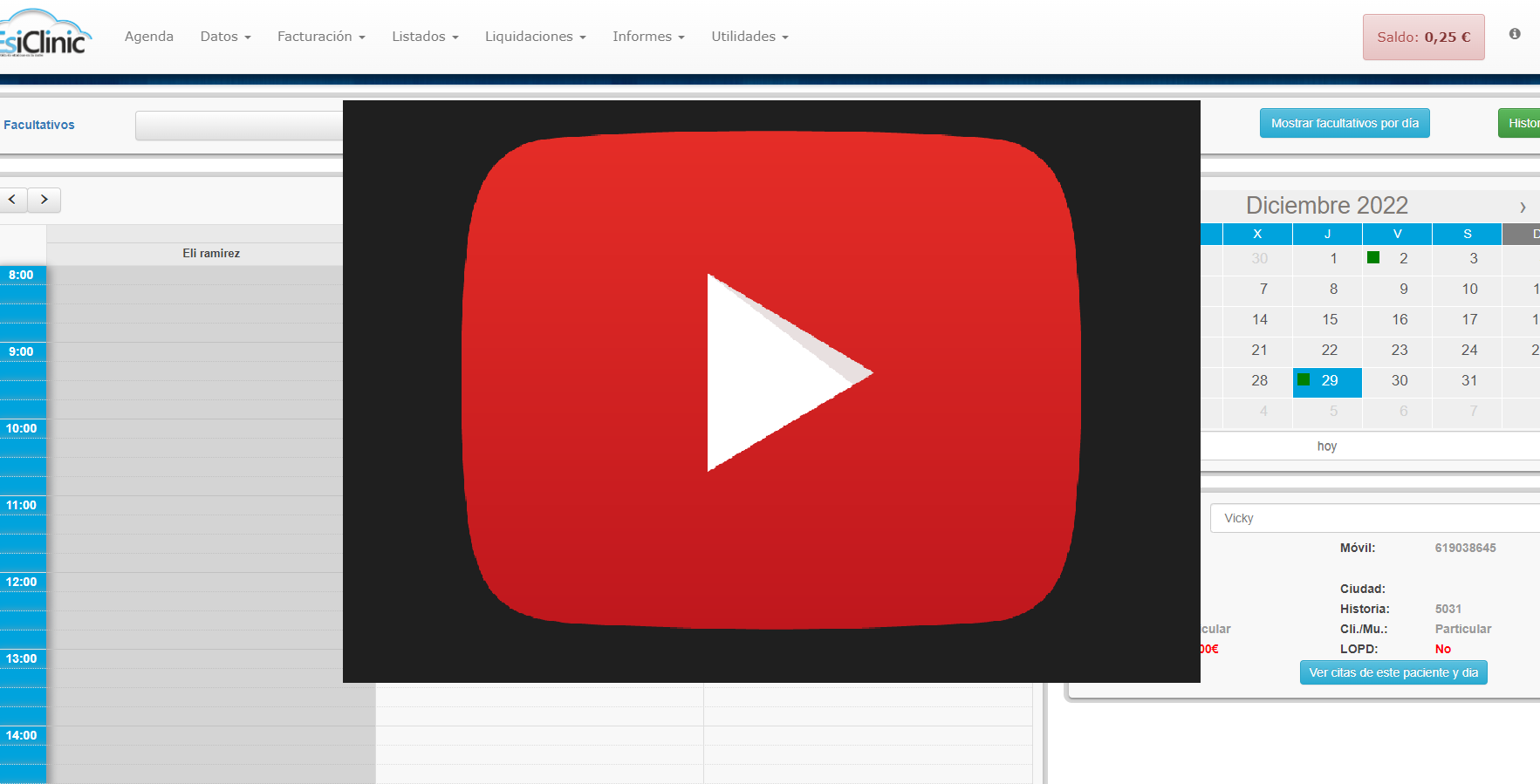Go to previous day with left arrow
The image size is (1540, 784).
pyautogui.click(x=13, y=200)
